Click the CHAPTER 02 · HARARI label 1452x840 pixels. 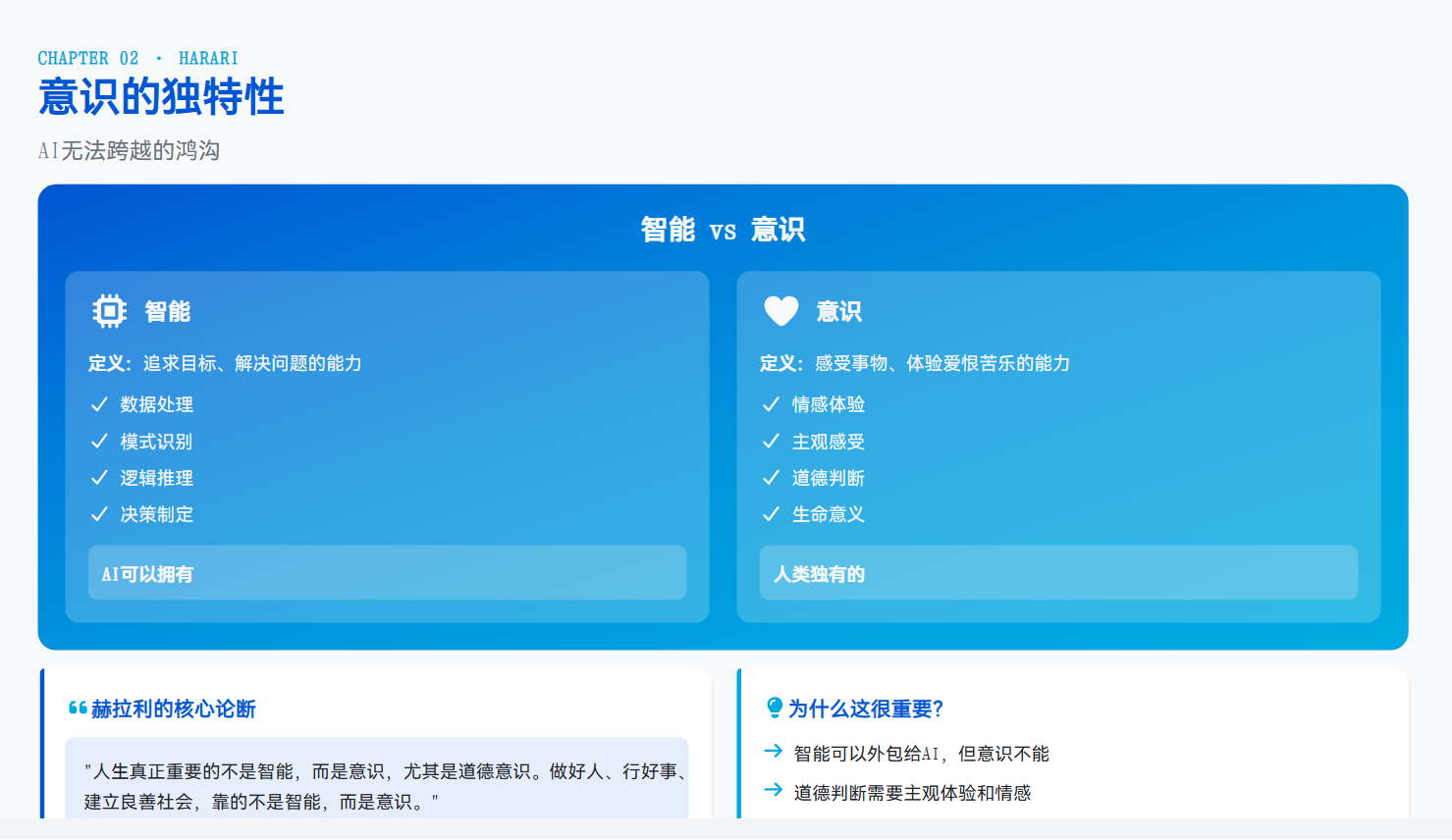coord(137,59)
